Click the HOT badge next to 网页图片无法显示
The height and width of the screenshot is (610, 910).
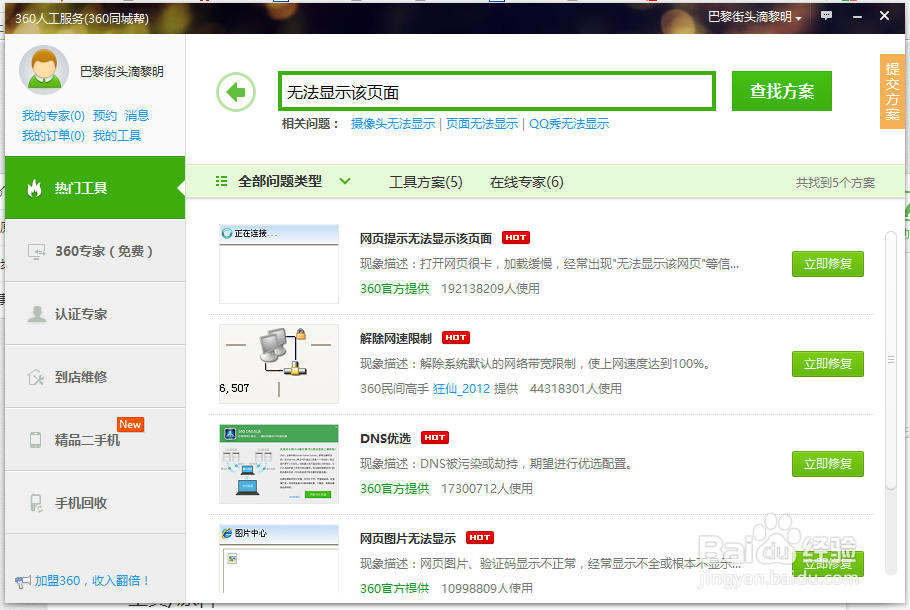[x=480, y=537]
